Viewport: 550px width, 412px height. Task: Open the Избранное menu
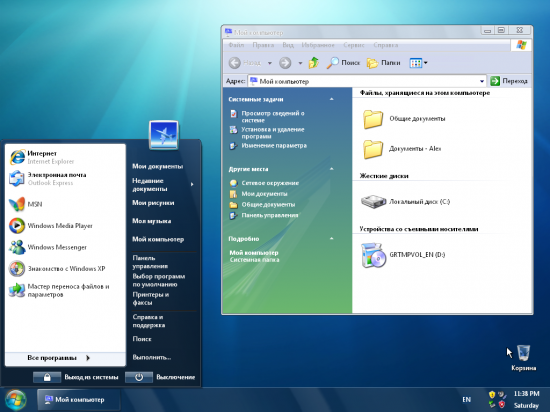point(318,45)
